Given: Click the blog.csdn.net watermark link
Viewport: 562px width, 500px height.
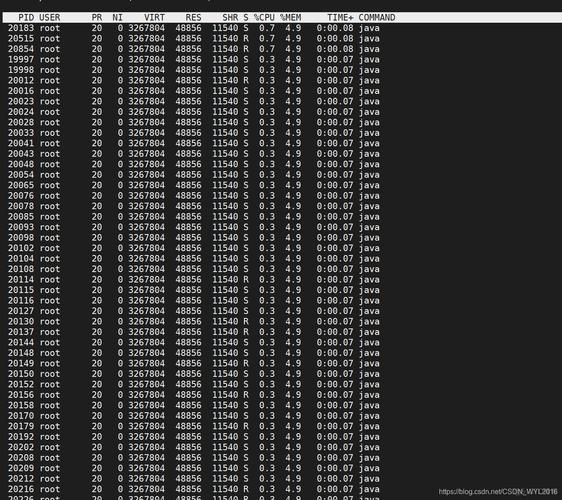Looking at the screenshot, I should tap(498, 492).
